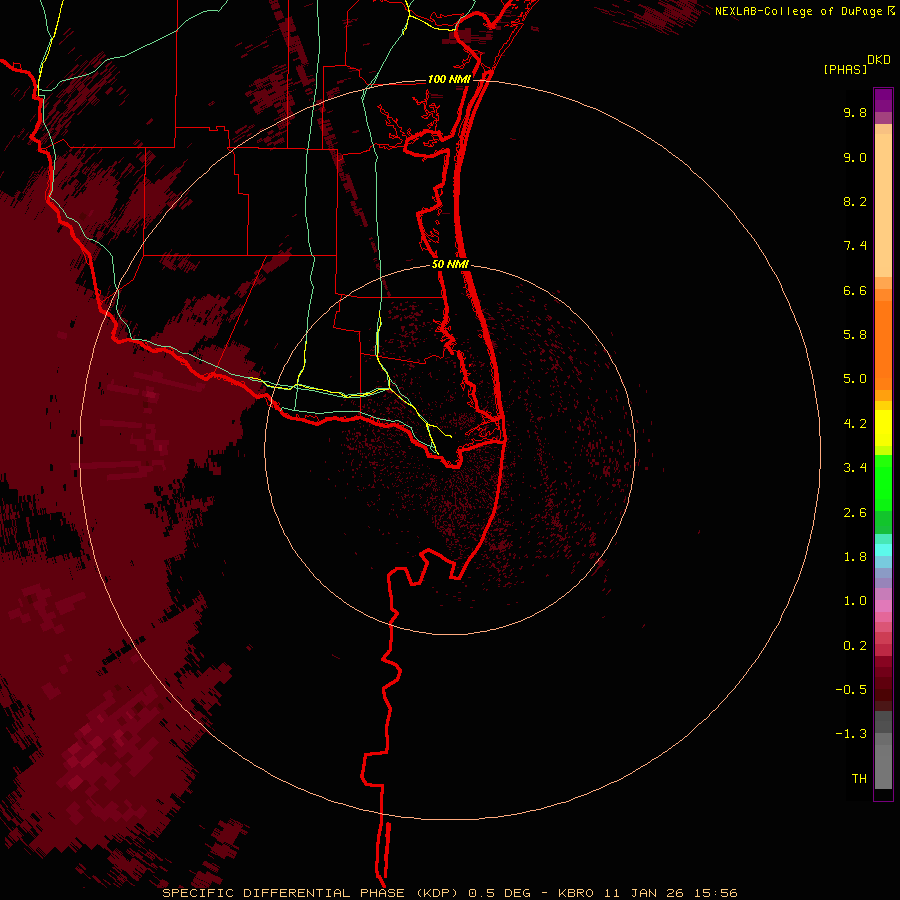Click the 100 NMI range ring label
Screen dimensions: 900x900
[449, 79]
